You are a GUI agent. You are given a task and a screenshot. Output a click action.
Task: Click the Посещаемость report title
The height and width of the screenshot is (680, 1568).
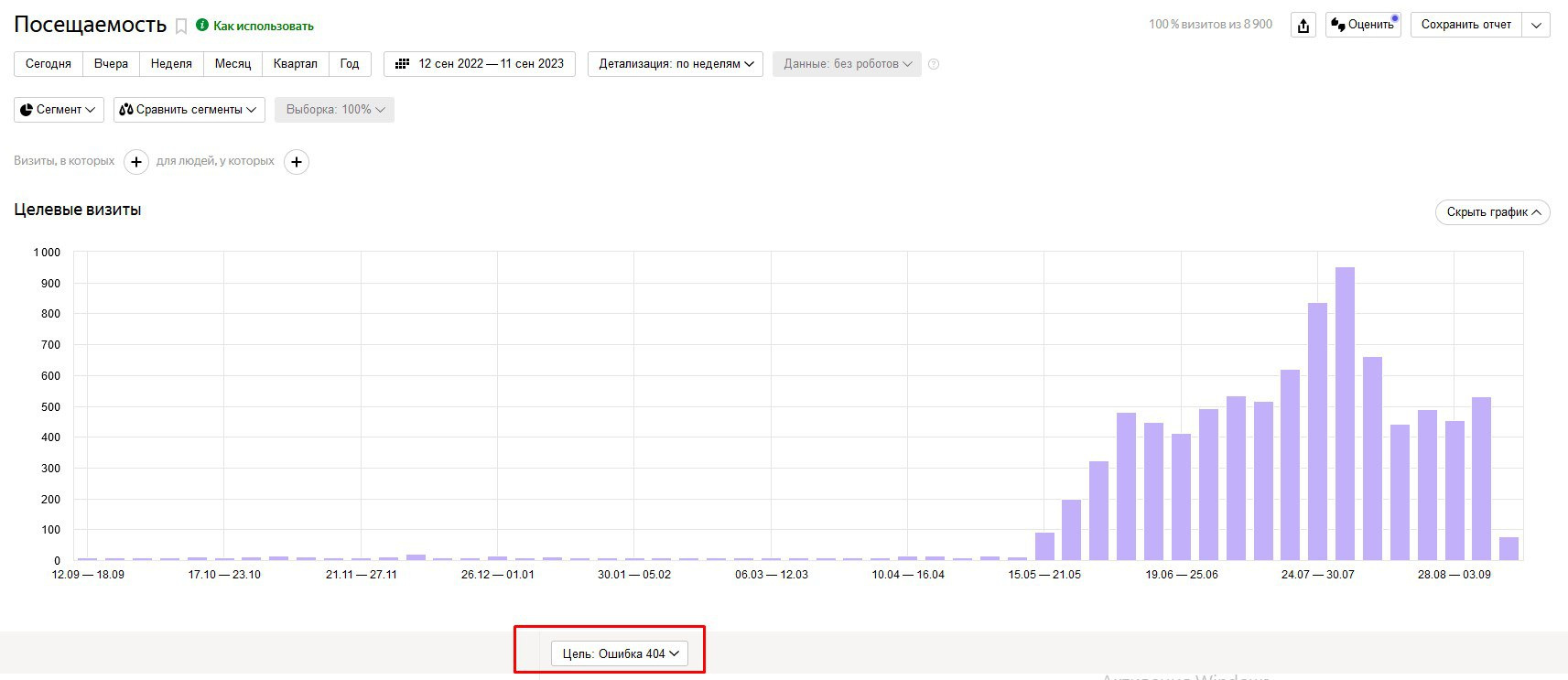(x=91, y=25)
